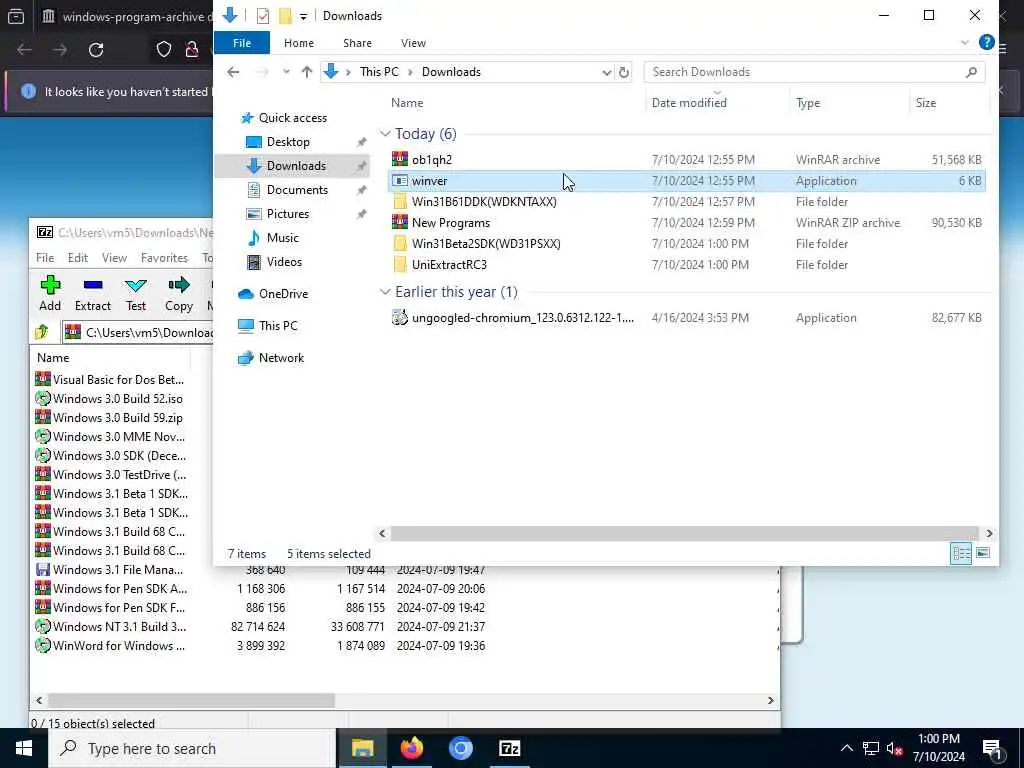Click the Add button in 7-Zip toolbar
Image resolution: width=1024 pixels, height=768 pixels.
tap(50, 293)
